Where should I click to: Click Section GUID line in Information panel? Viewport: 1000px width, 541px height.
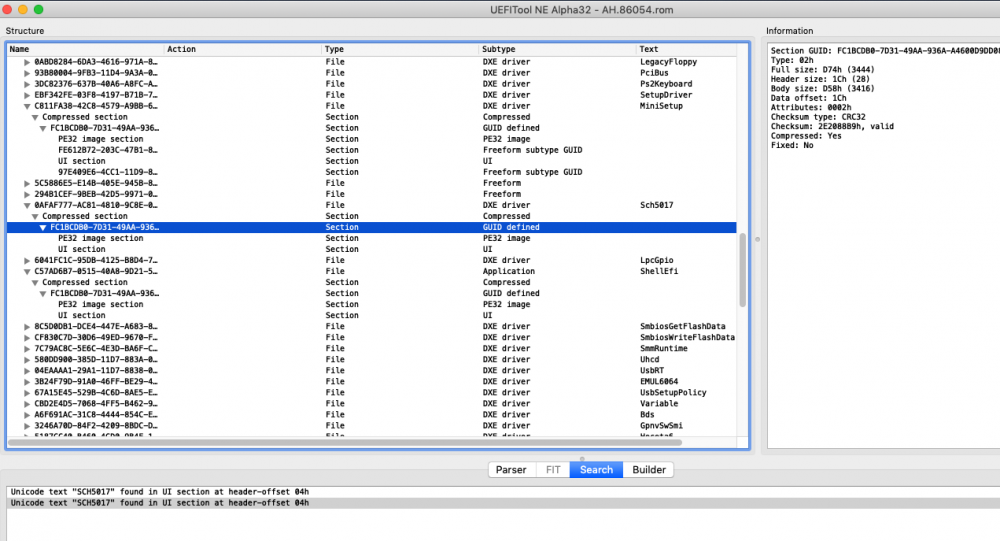click(x=885, y=50)
